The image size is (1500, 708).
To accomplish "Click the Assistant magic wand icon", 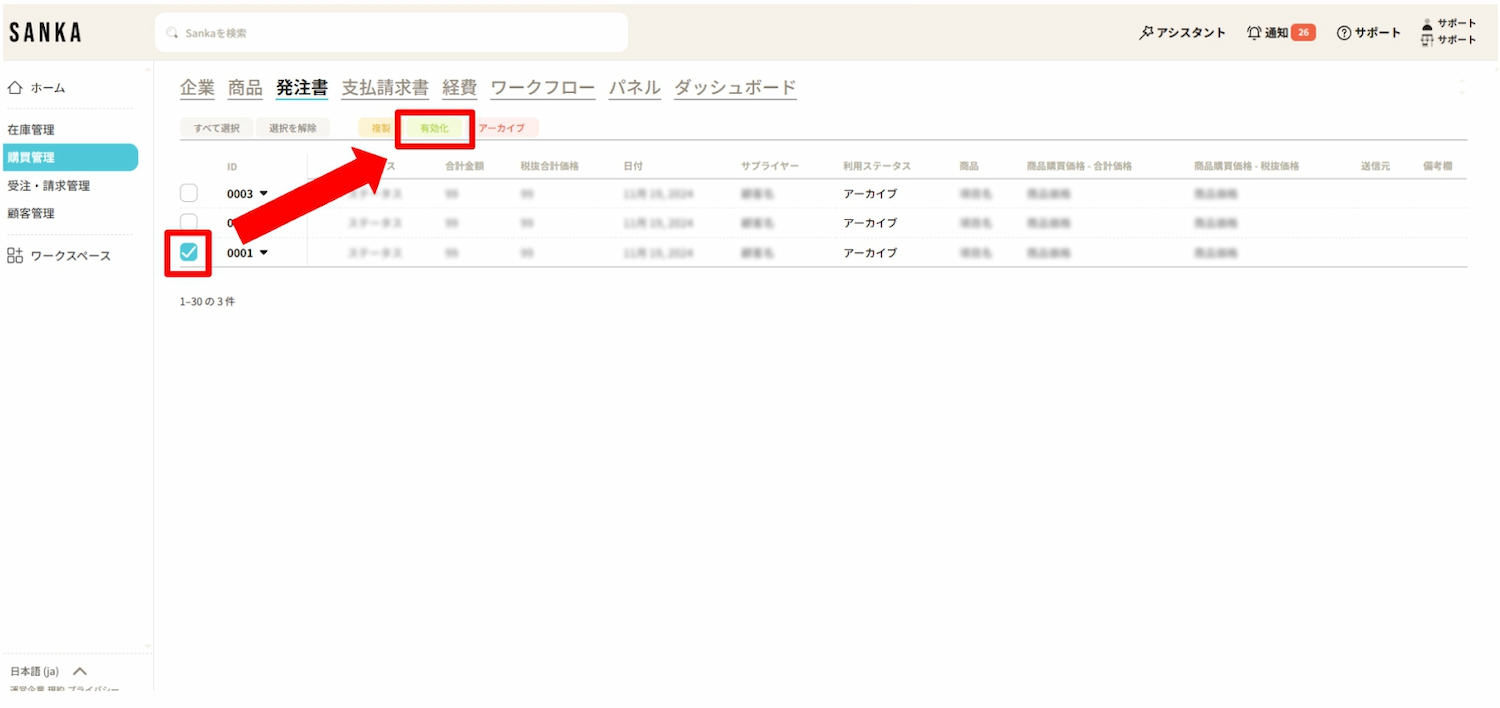I will [x=1146, y=33].
